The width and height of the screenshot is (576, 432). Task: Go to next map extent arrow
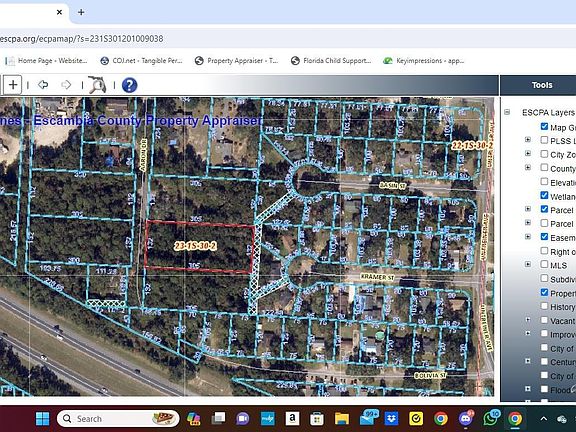coord(66,85)
